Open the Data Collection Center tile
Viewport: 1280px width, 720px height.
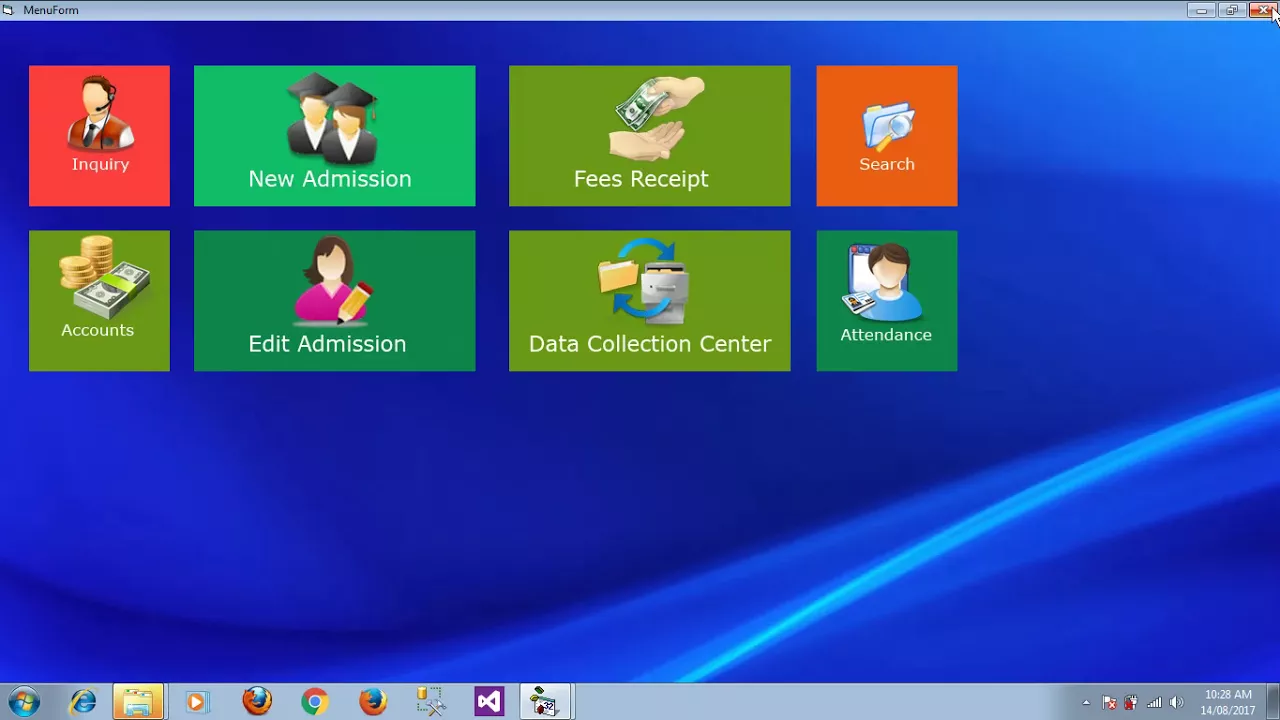point(649,301)
